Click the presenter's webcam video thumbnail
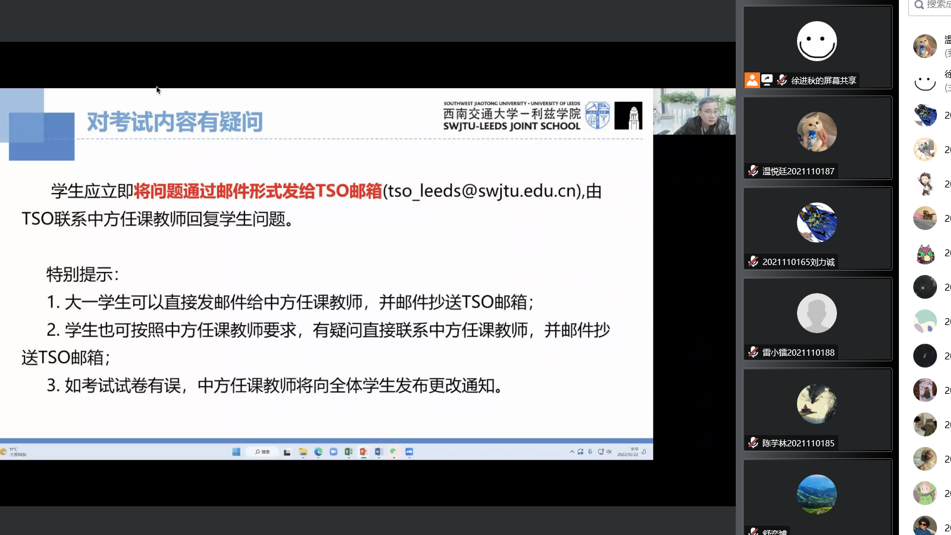Screen dimensions: 951x535 coord(694,112)
